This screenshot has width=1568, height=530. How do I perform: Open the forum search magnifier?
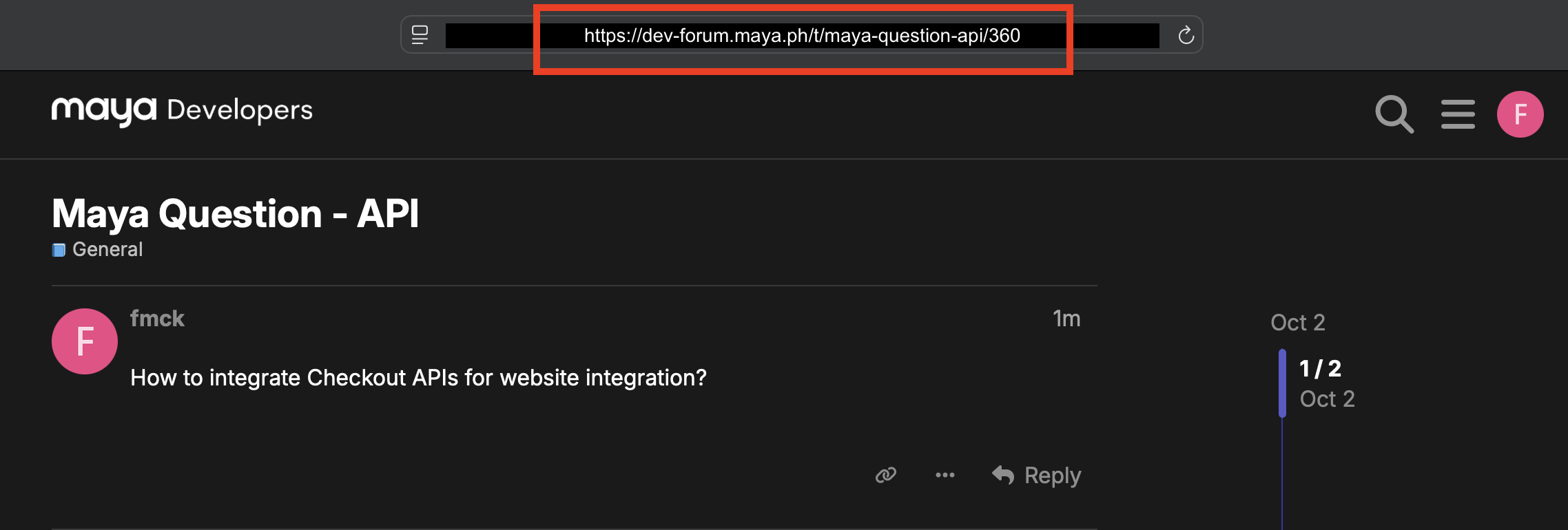(1394, 114)
